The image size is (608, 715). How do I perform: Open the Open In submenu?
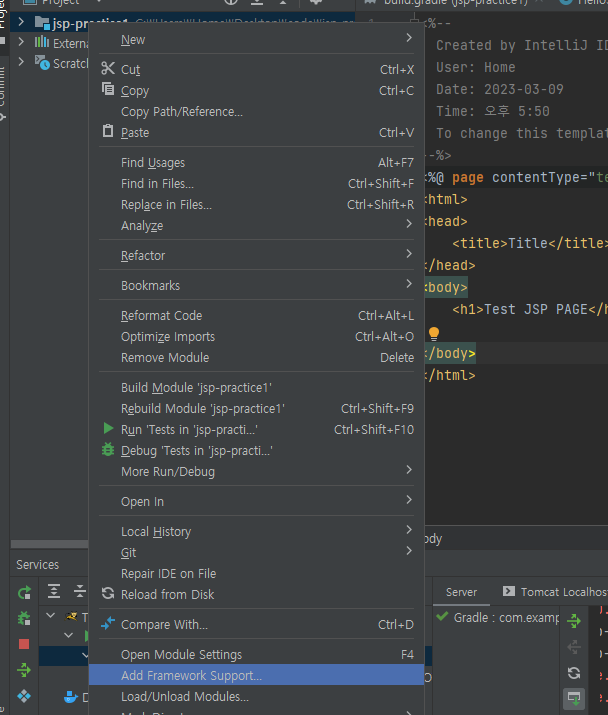(256, 502)
